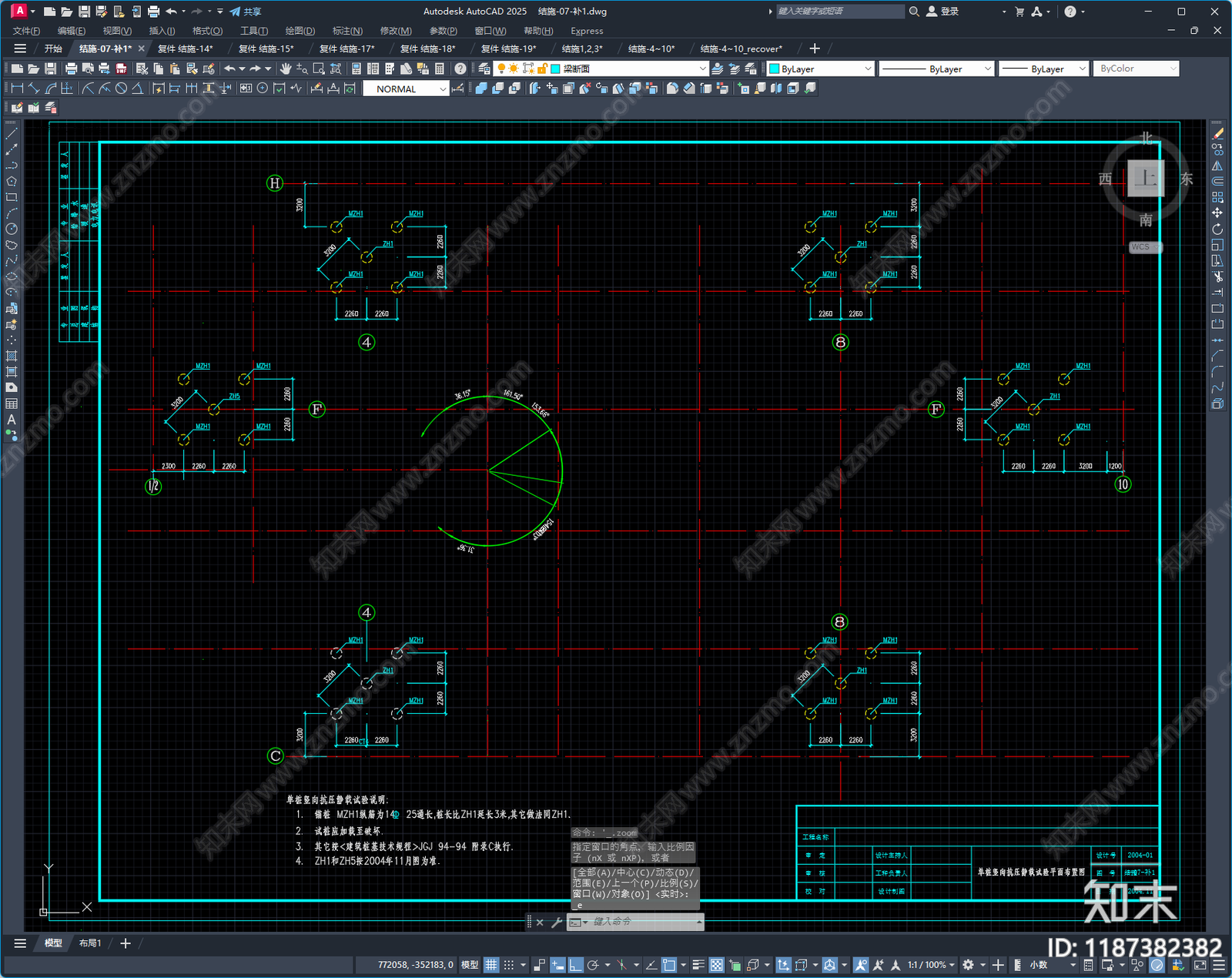This screenshot has height=978, width=1232.
Task: Select the Line tool in left toolbar
Action: (12, 133)
